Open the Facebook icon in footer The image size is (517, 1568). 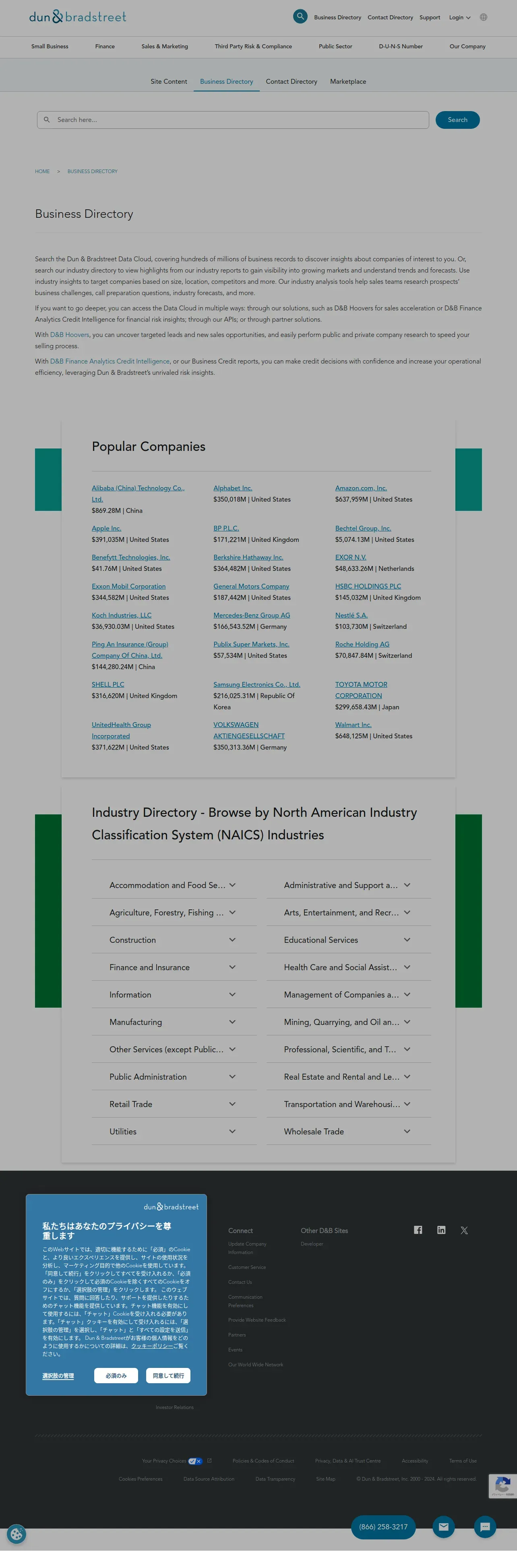pyautogui.click(x=418, y=1229)
